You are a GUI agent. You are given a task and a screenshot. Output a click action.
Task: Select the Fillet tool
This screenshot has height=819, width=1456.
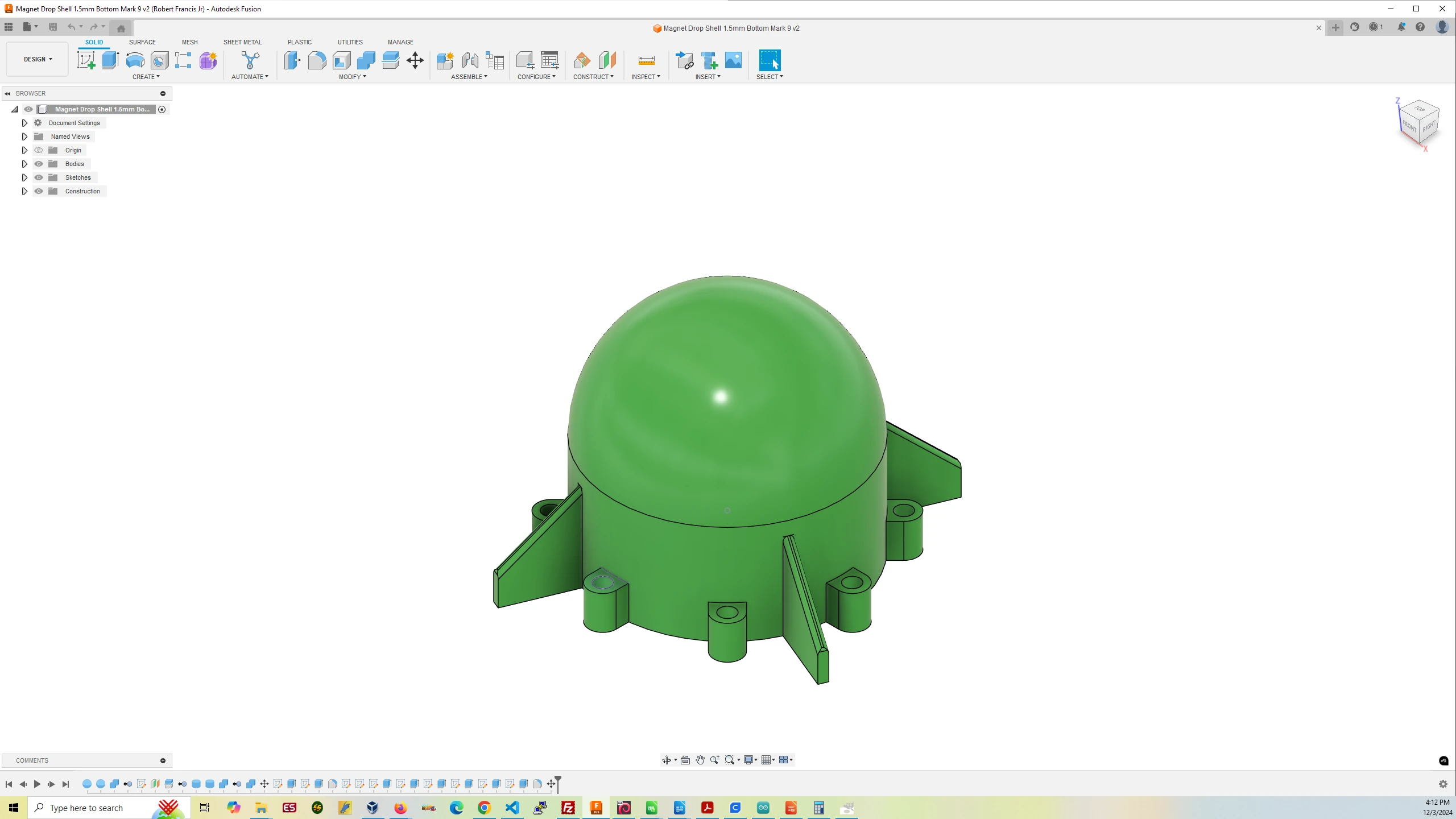tap(317, 60)
